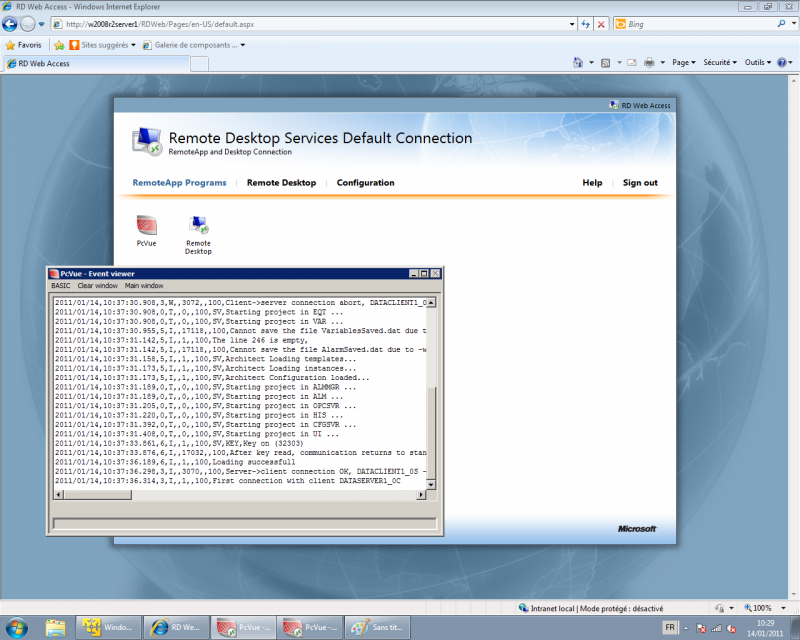Click the Action Center flag tray icon
Screen dimensions: 800x640
pyautogui.click(x=702, y=628)
